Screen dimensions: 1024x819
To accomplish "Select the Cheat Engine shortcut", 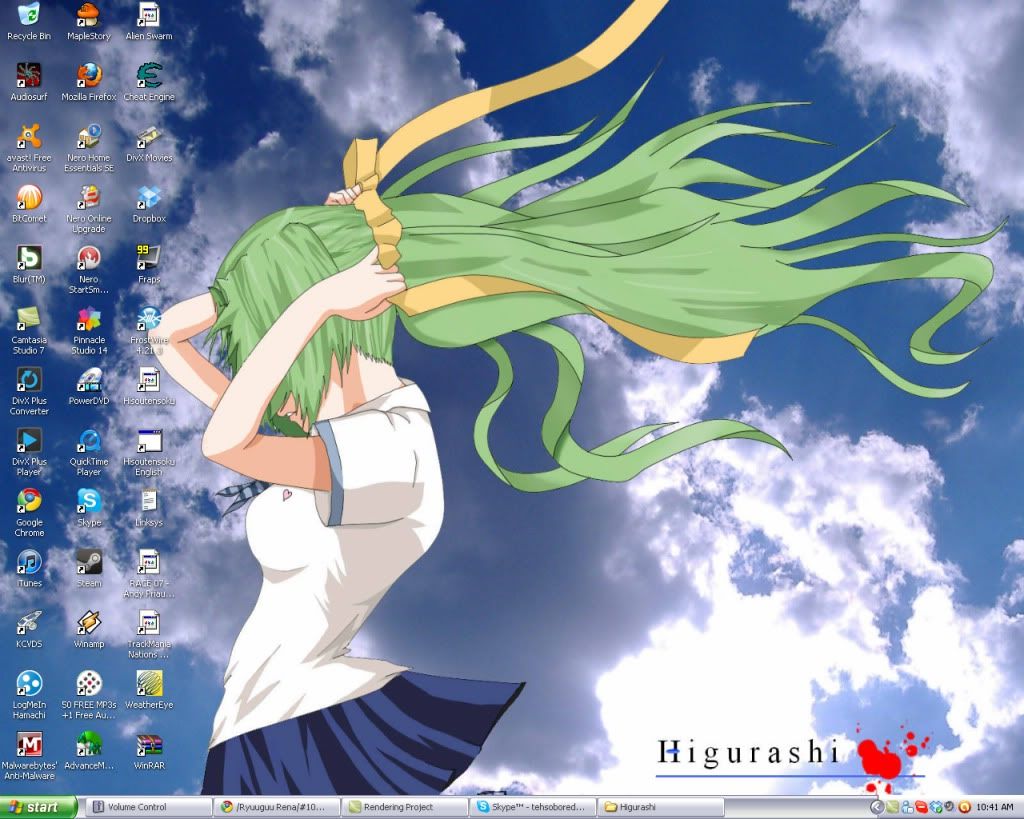I will [x=149, y=76].
